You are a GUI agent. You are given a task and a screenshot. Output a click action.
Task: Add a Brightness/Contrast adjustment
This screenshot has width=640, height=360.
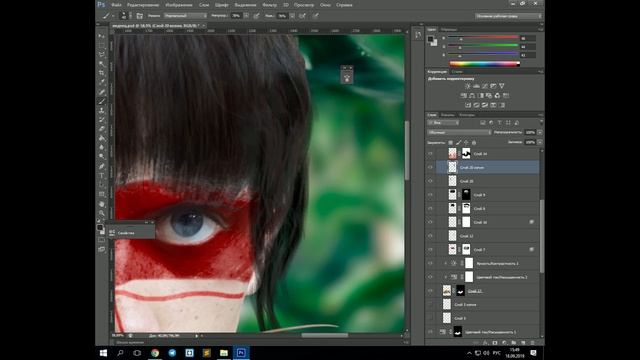point(468,86)
